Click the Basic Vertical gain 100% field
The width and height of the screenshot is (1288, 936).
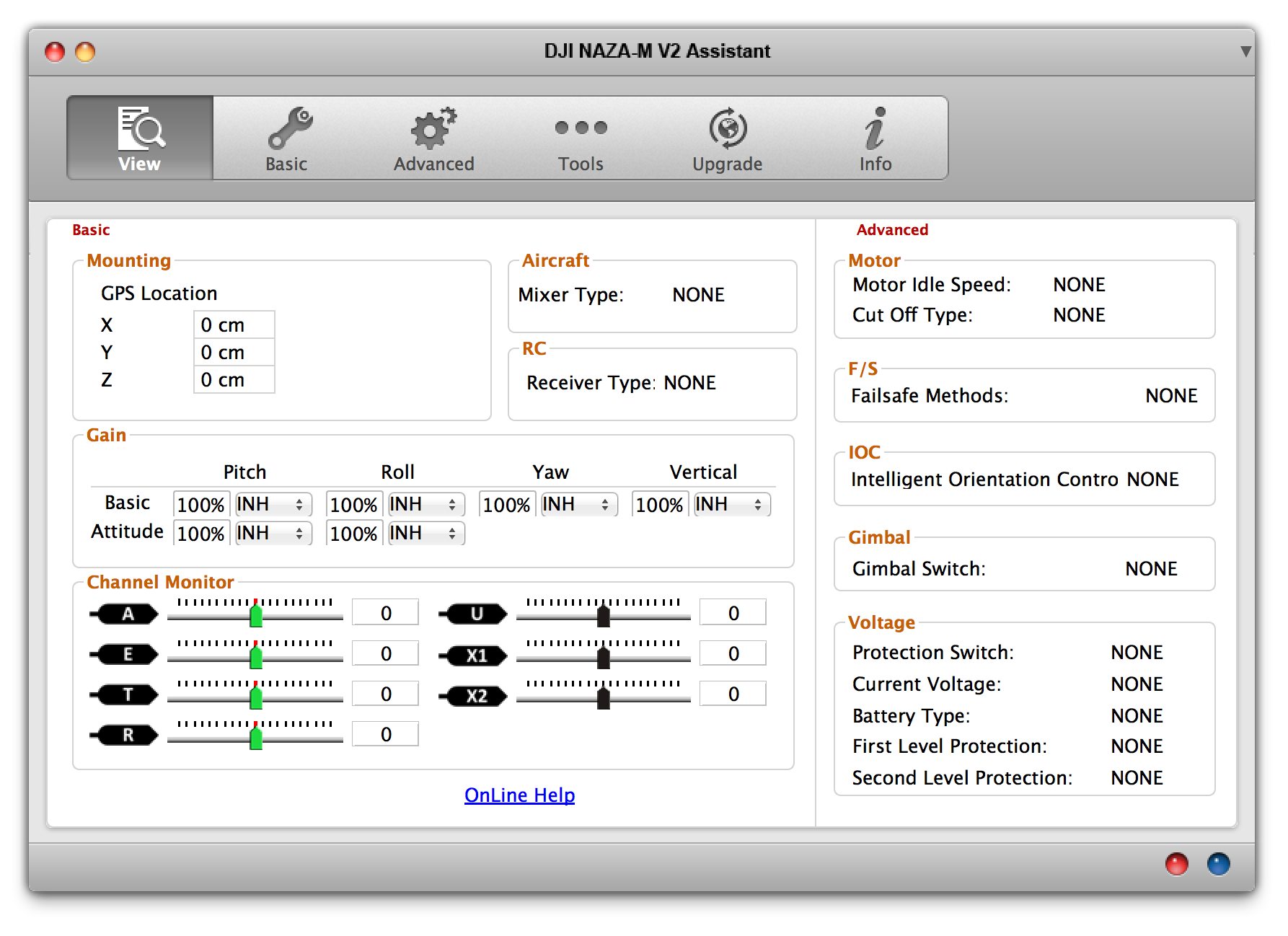(x=660, y=504)
